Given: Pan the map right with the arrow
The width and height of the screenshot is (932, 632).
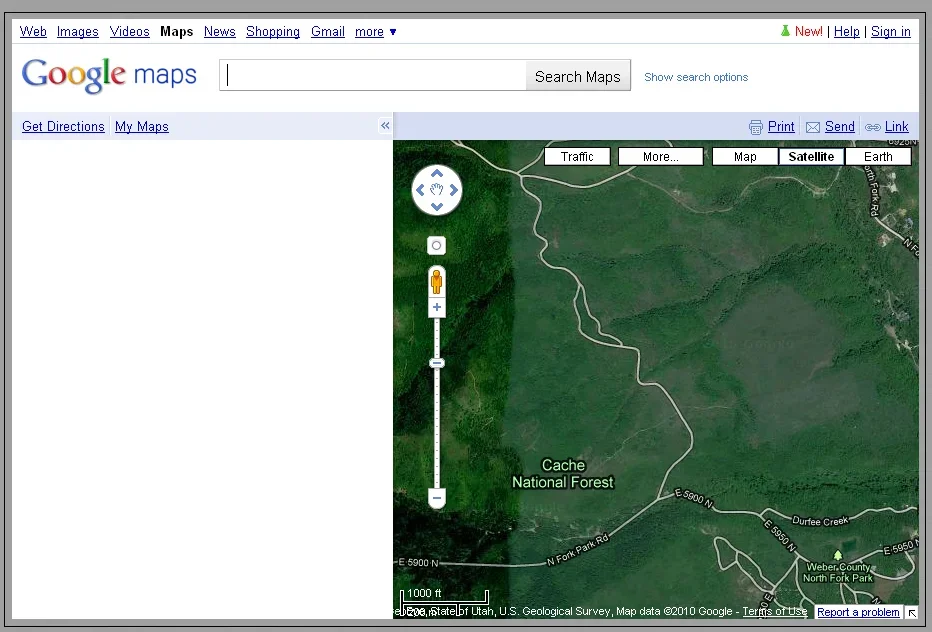Looking at the screenshot, I should [x=454, y=190].
